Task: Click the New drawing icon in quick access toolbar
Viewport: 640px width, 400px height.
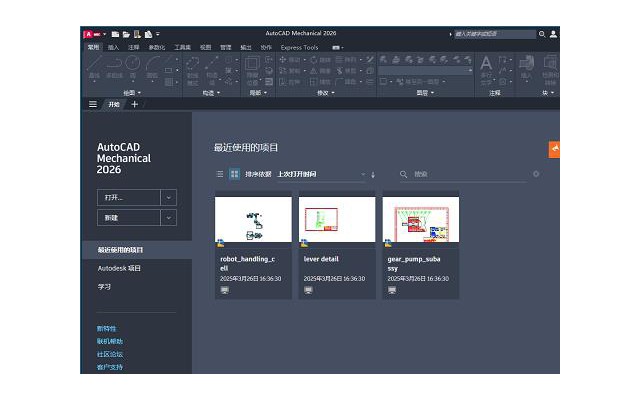Action: coord(116,34)
